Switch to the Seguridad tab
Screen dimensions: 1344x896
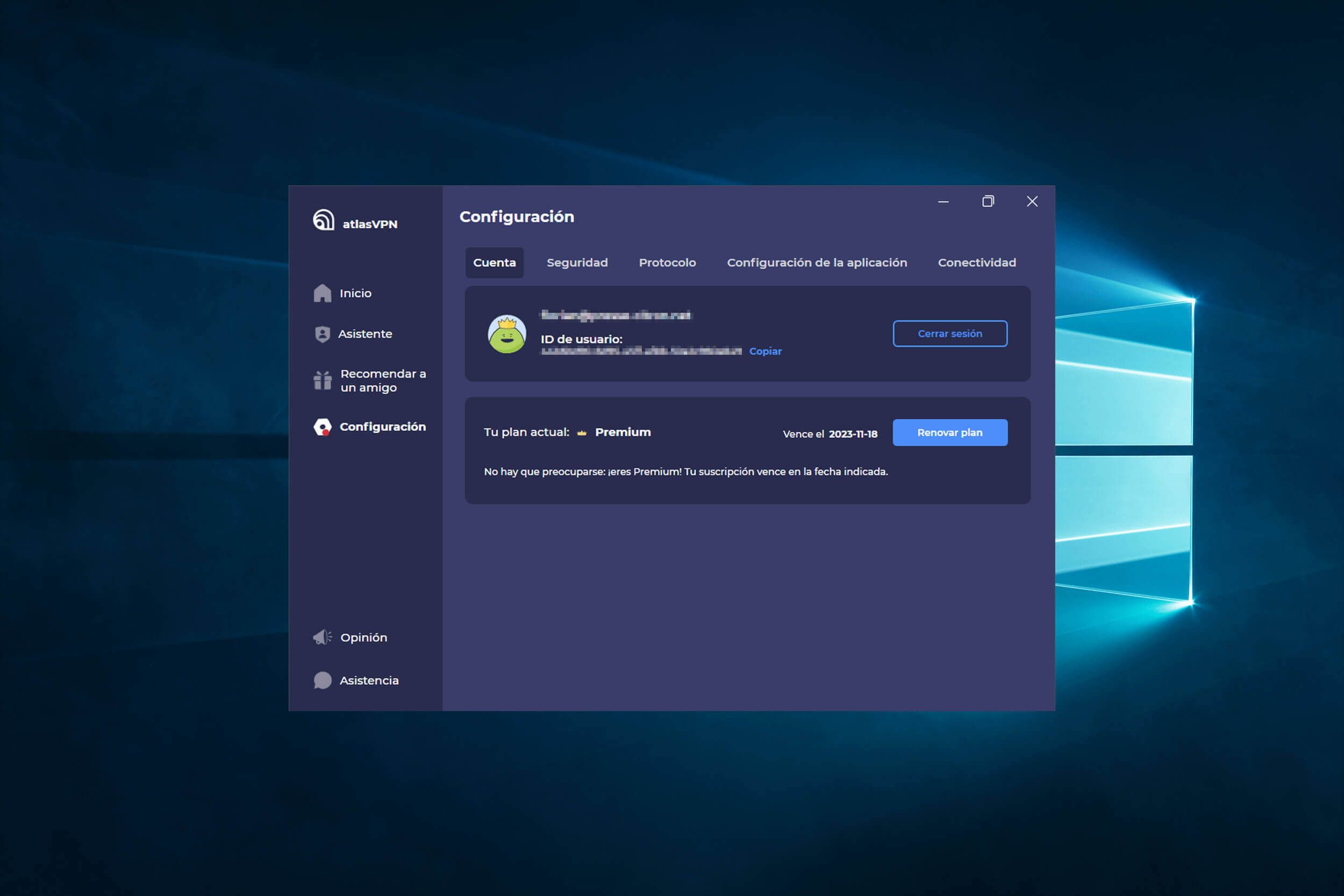click(x=577, y=263)
